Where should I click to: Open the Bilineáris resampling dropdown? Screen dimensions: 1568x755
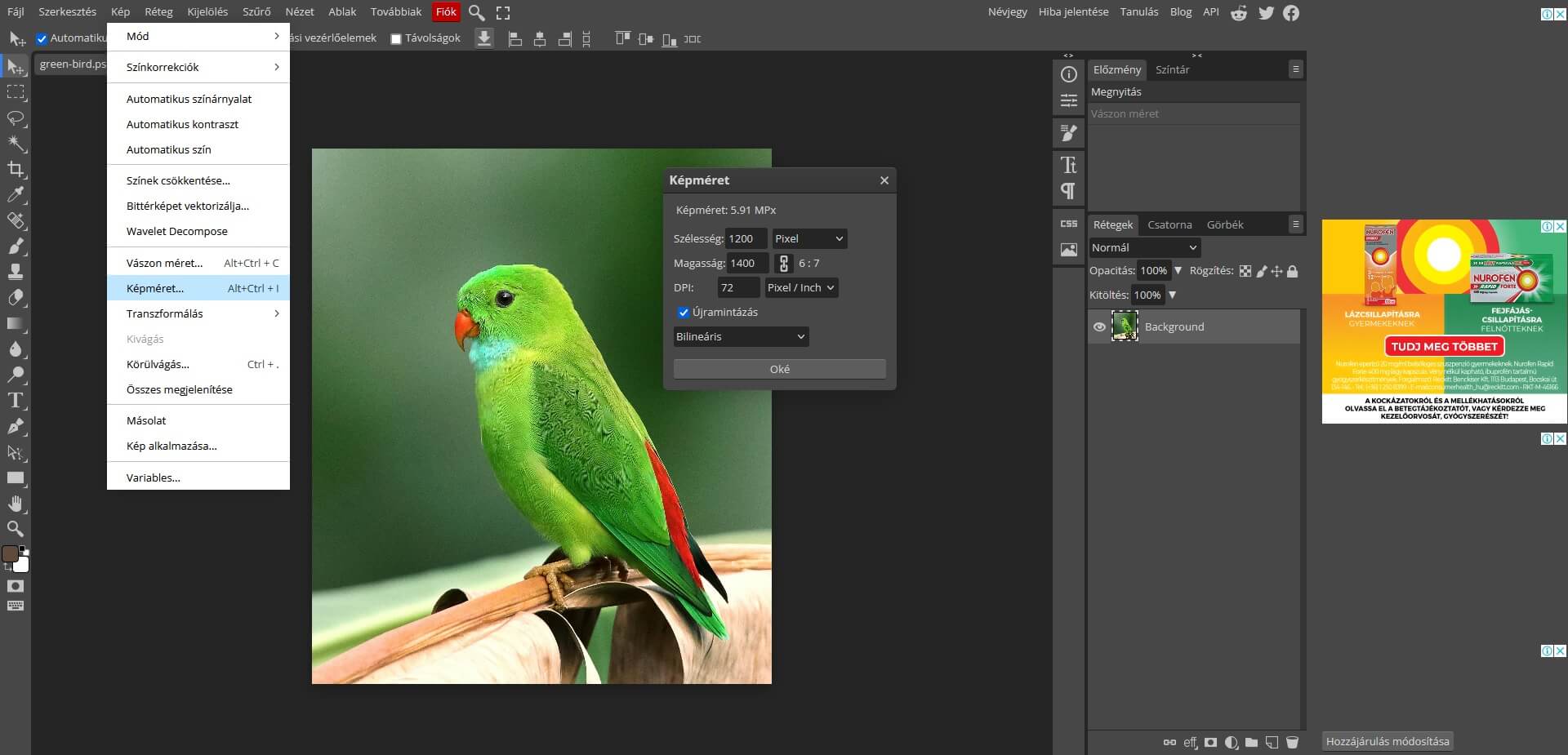[x=740, y=336]
